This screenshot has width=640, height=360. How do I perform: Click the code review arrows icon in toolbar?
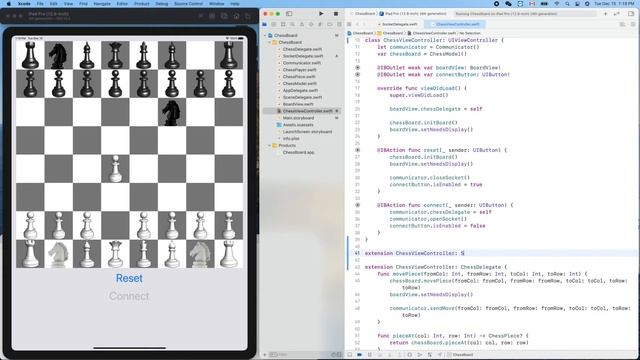click(616, 13)
